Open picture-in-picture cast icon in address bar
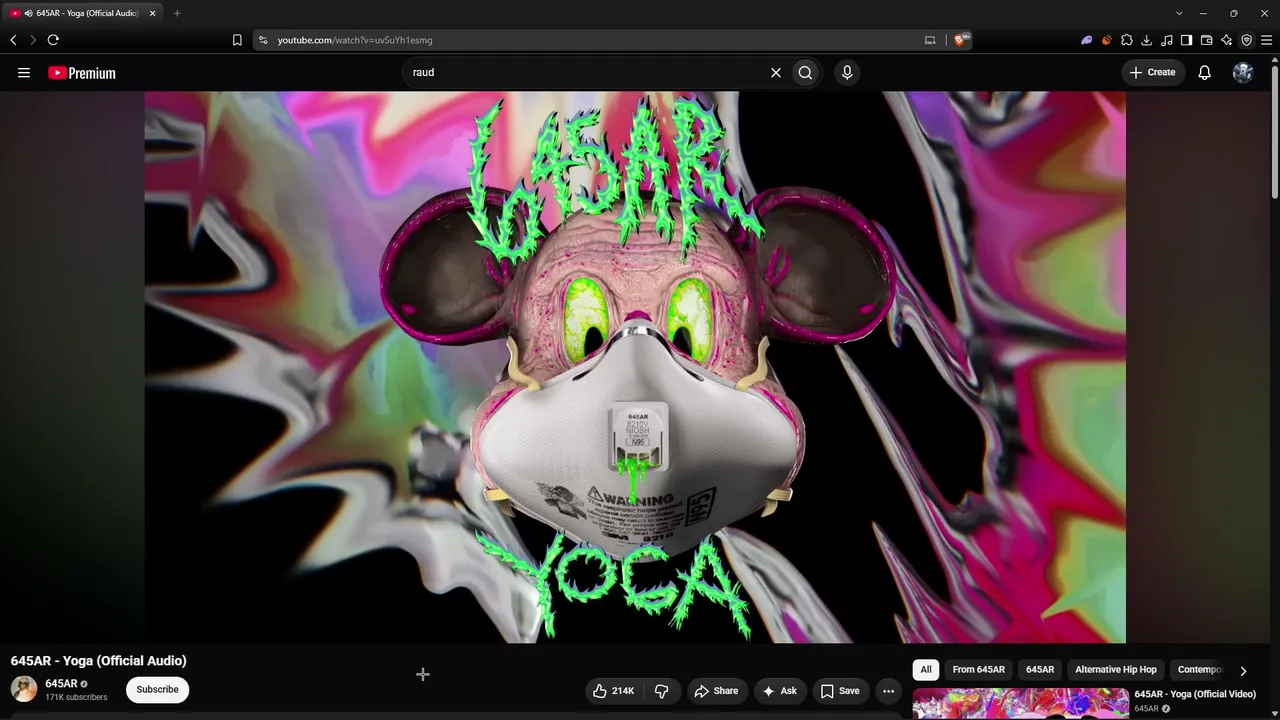The width and height of the screenshot is (1280, 720). tap(930, 40)
